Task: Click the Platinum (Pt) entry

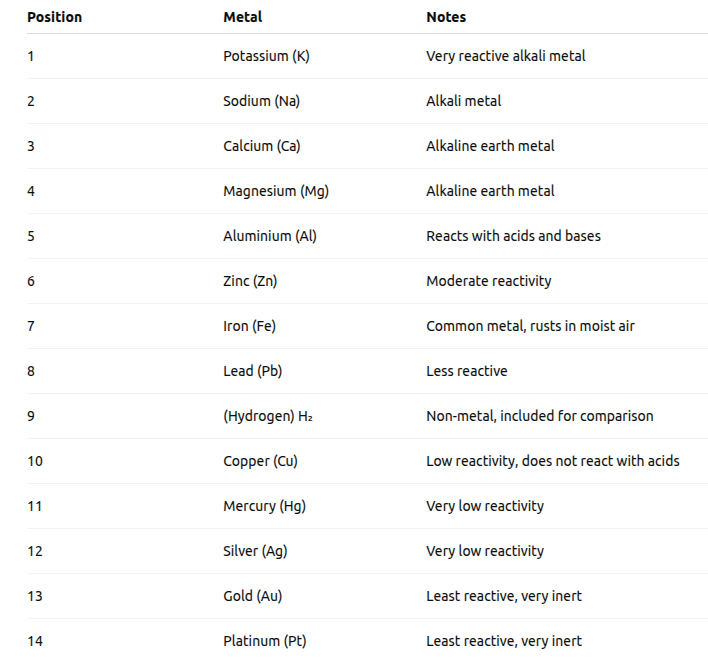Action: [x=265, y=641]
